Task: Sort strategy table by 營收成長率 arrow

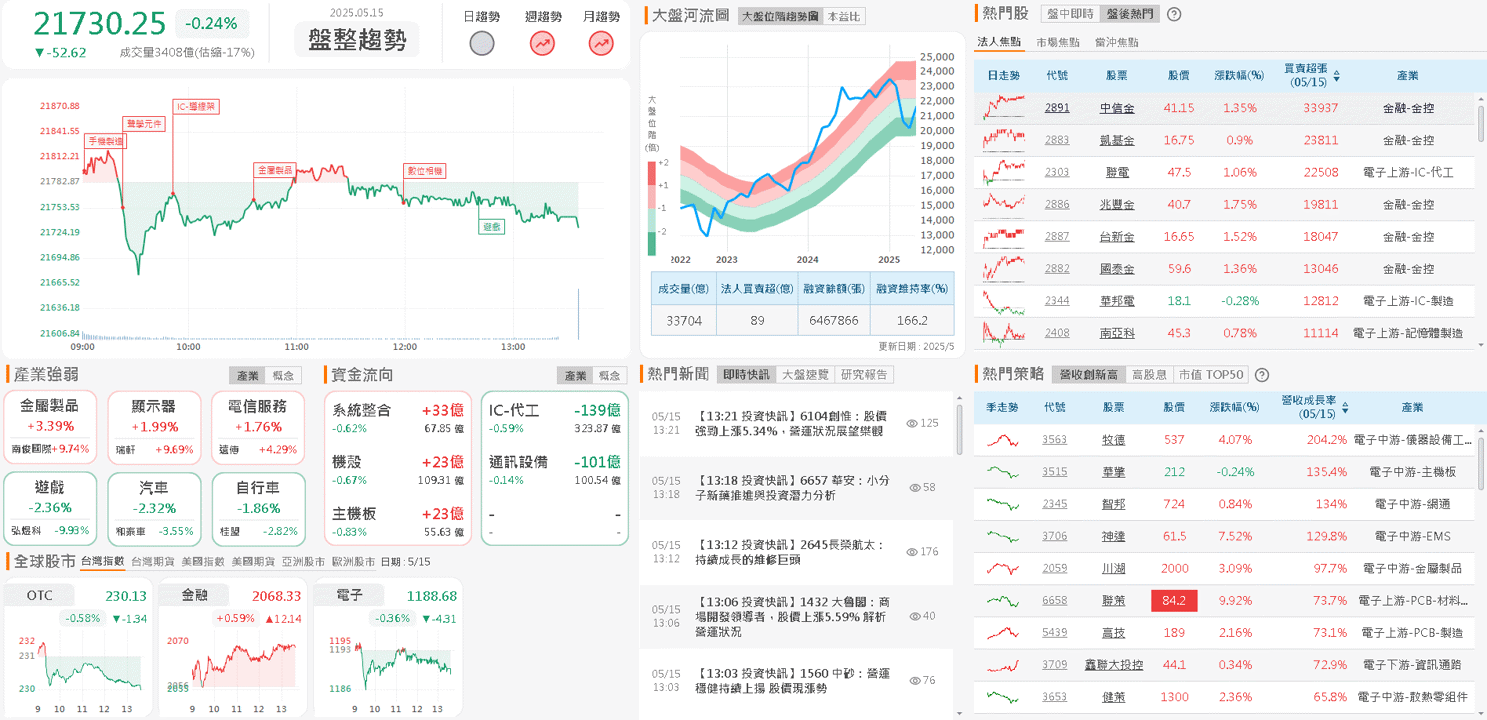Action: [1345, 408]
